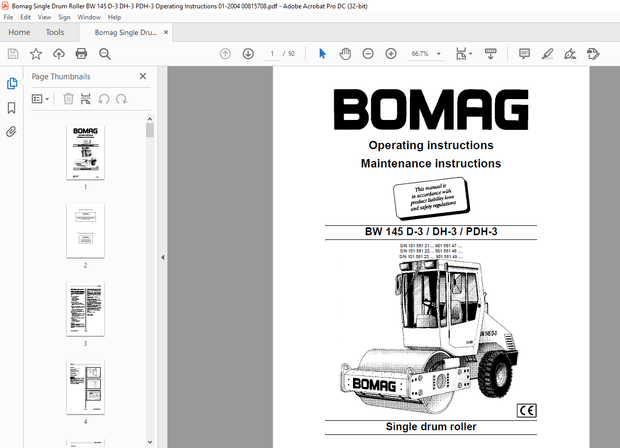Open the sign document tool

[570, 54]
